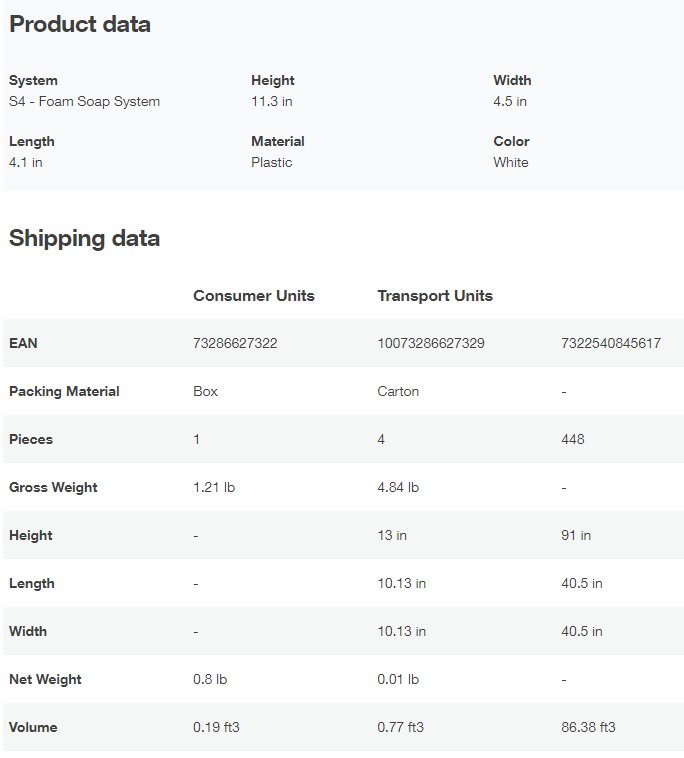Select the 86.38 ft3 volume value
Image resolution: width=684 pixels, height=758 pixels.
(588, 728)
